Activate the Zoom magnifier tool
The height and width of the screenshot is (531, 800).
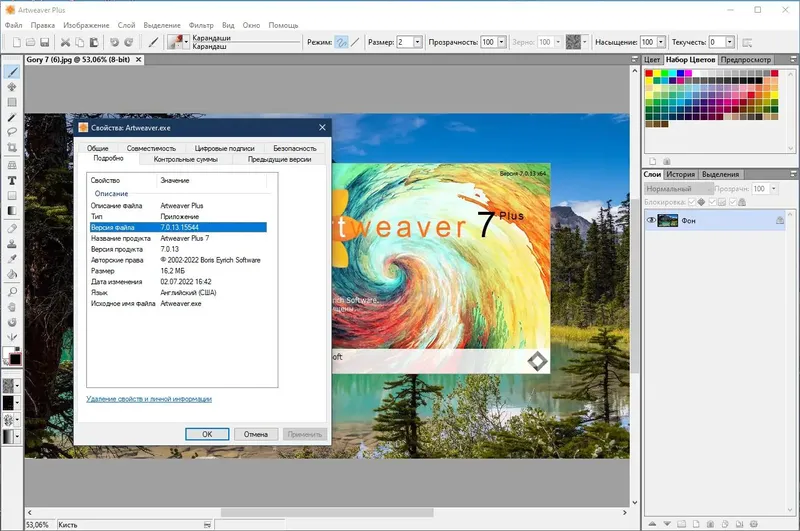coord(12,292)
